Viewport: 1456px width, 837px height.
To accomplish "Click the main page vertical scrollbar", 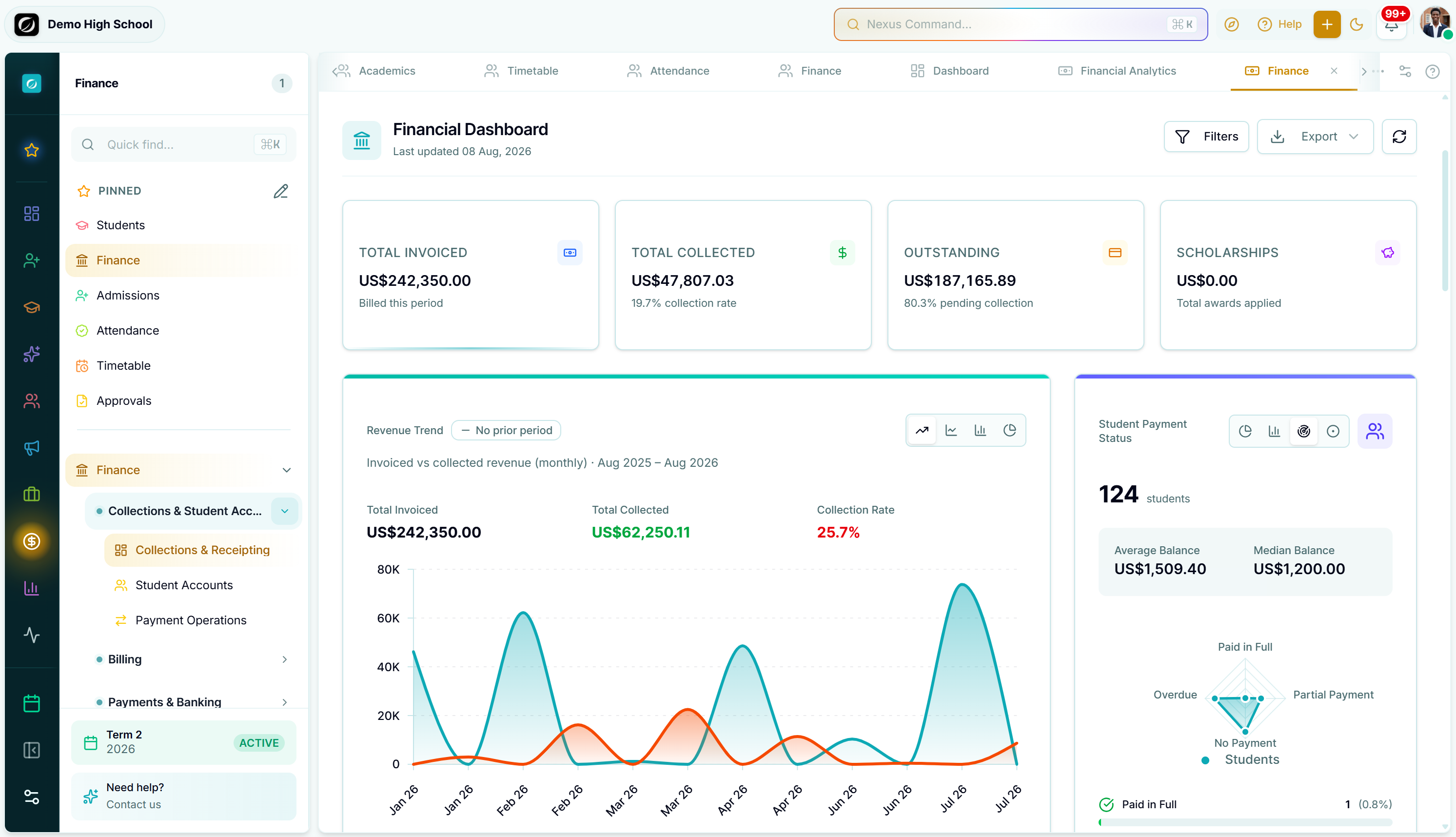I will pyautogui.click(x=1445, y=221).
